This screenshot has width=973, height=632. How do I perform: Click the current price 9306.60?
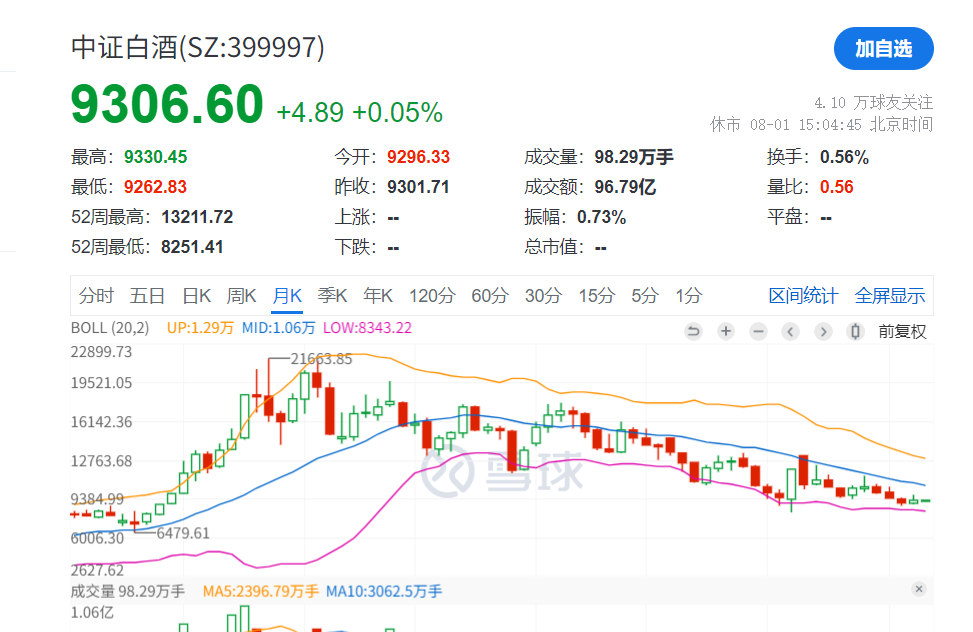click(x=167, y=104)
